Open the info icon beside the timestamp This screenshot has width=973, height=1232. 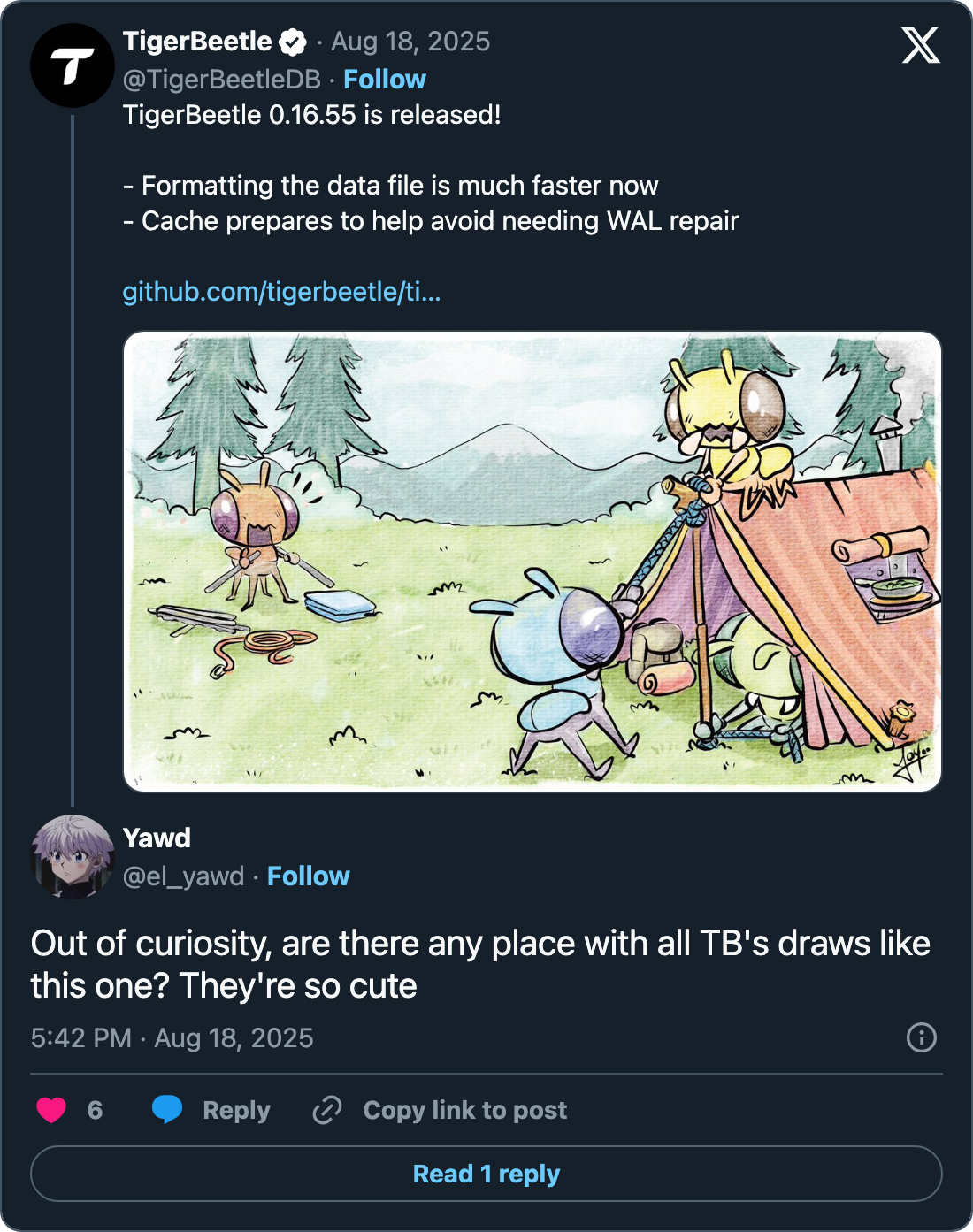(921, 1037)
